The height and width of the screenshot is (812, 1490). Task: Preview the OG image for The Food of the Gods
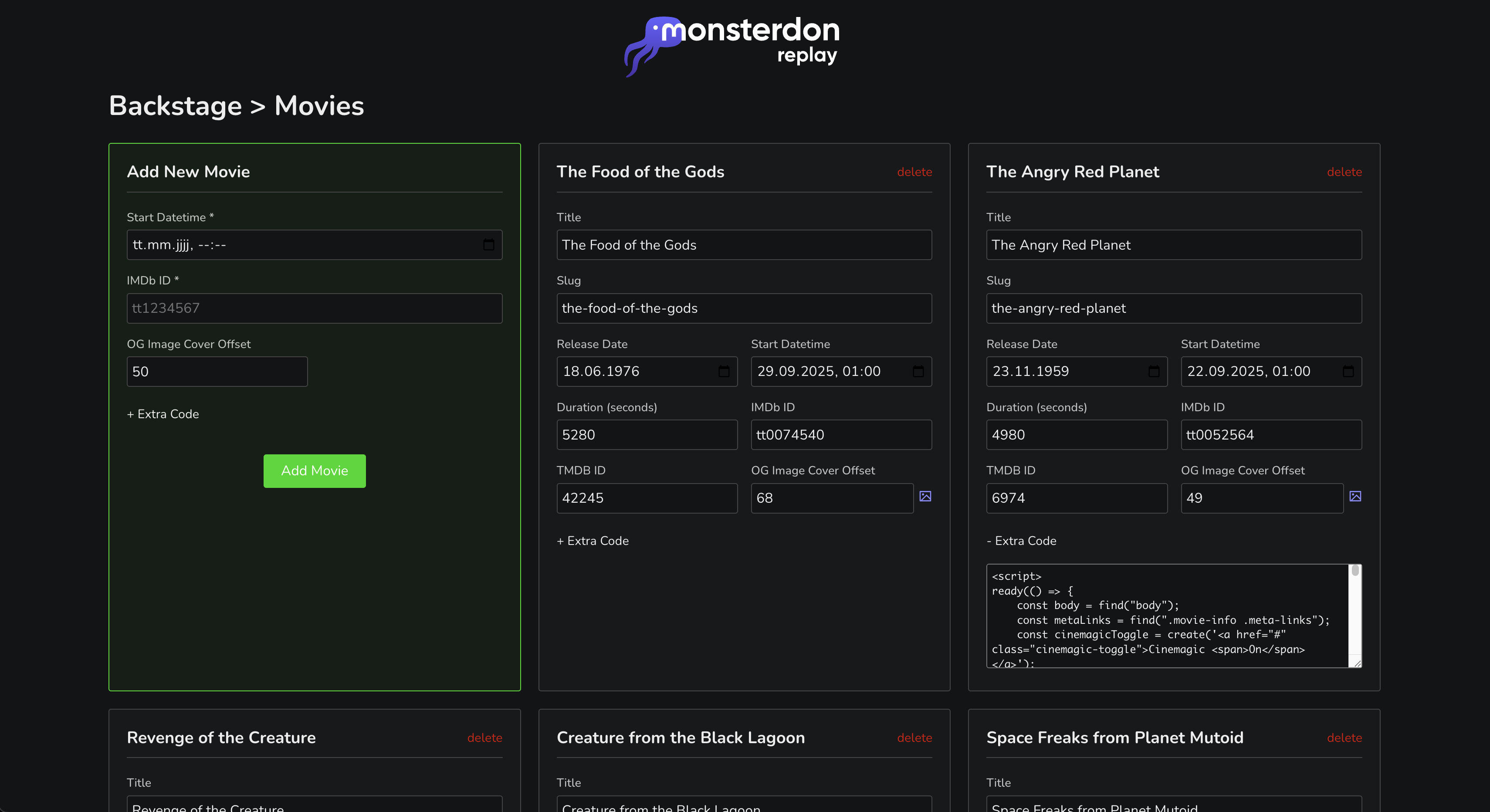(925, 496)
